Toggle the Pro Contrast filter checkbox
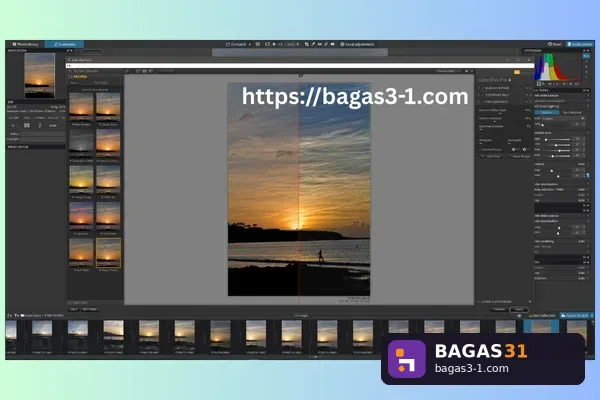 pyautogui.click(x=483, y=102)
